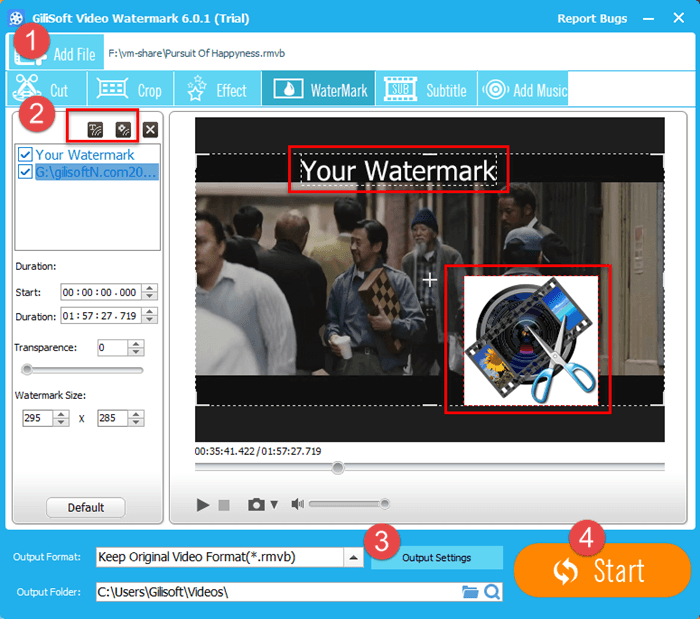
Task: Uncheck the 'Your Watermark' checkbox
Action: (x=25, y=155)
